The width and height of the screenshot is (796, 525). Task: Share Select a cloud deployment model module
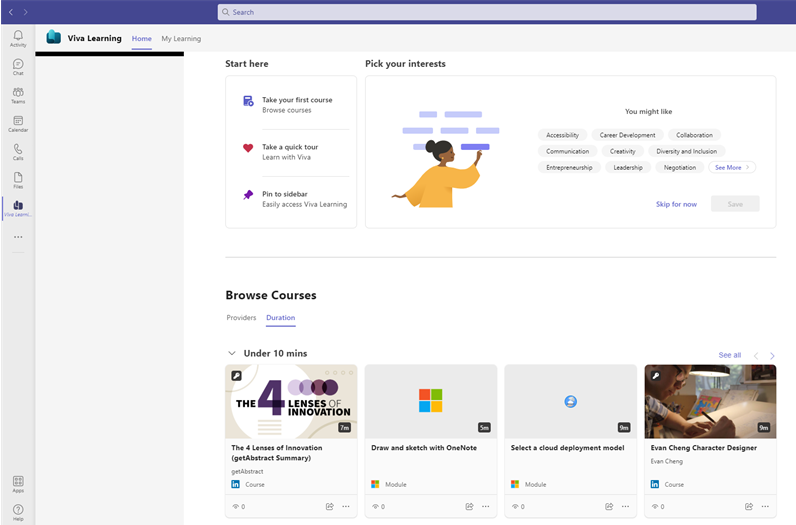click(609, 506)
